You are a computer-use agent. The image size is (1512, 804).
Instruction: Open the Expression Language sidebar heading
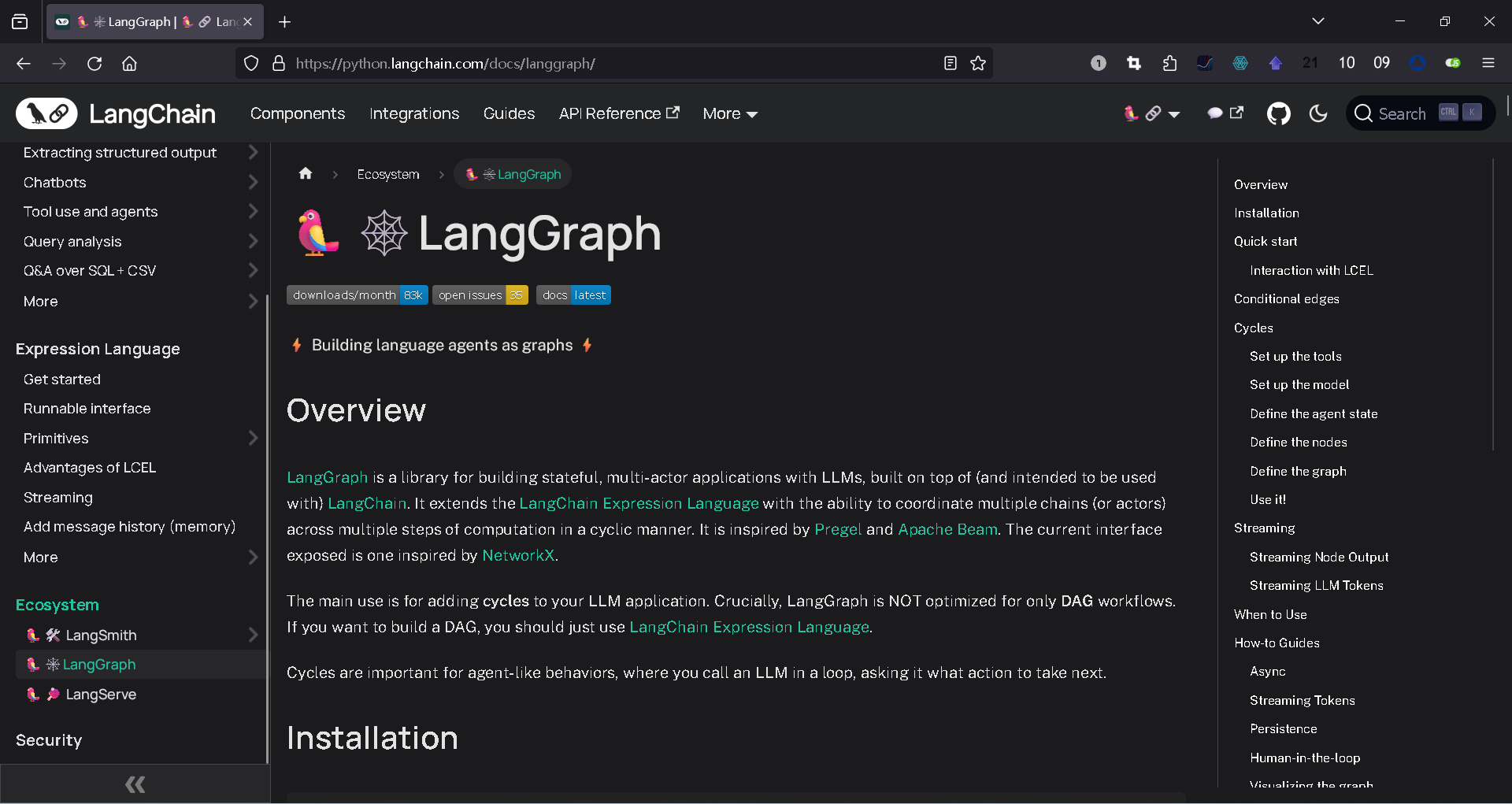point(98,349)
